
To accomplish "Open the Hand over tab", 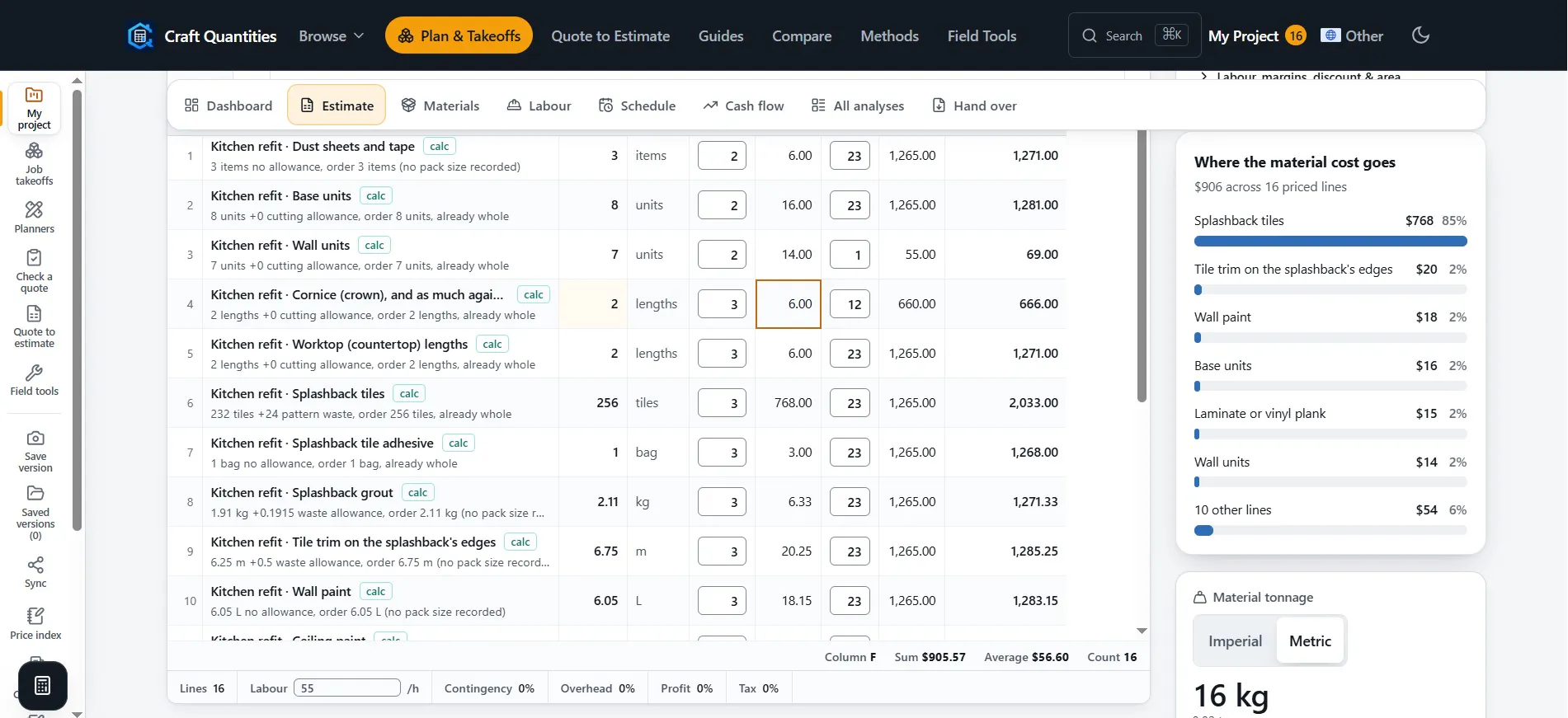I will pos(974,106).
